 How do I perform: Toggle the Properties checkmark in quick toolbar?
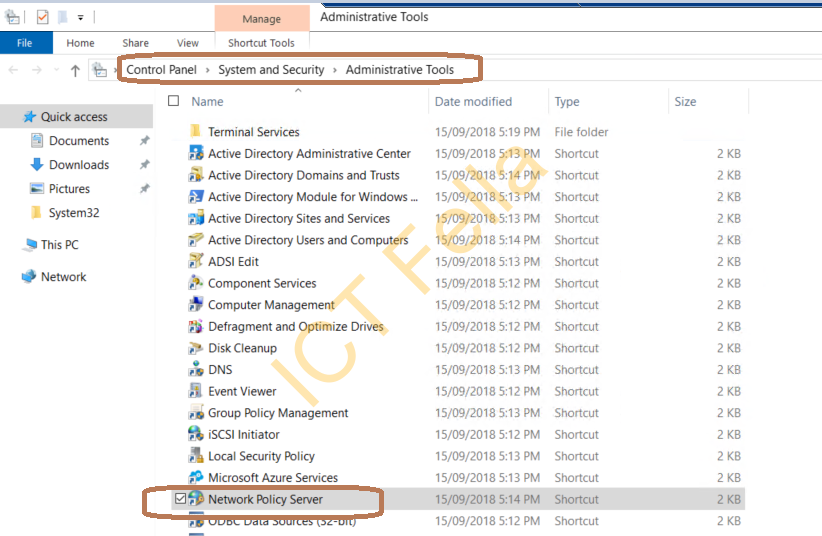42,17
